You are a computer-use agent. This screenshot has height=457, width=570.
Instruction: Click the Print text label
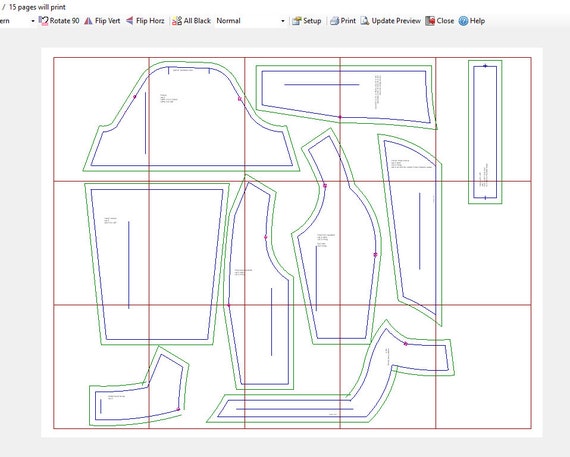(x=348, y=21)
